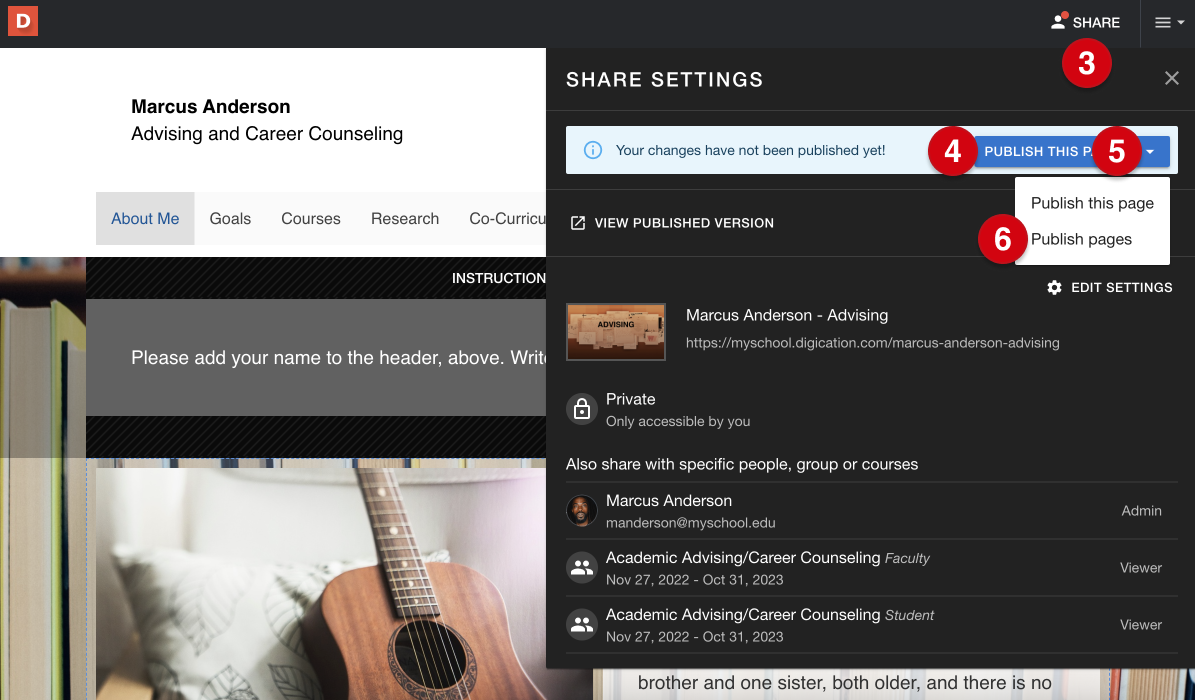Image resolution: width=1195 pixels, height=700 pixels.
Task: Click the Digication logo icon
Action: click(22, 21)
